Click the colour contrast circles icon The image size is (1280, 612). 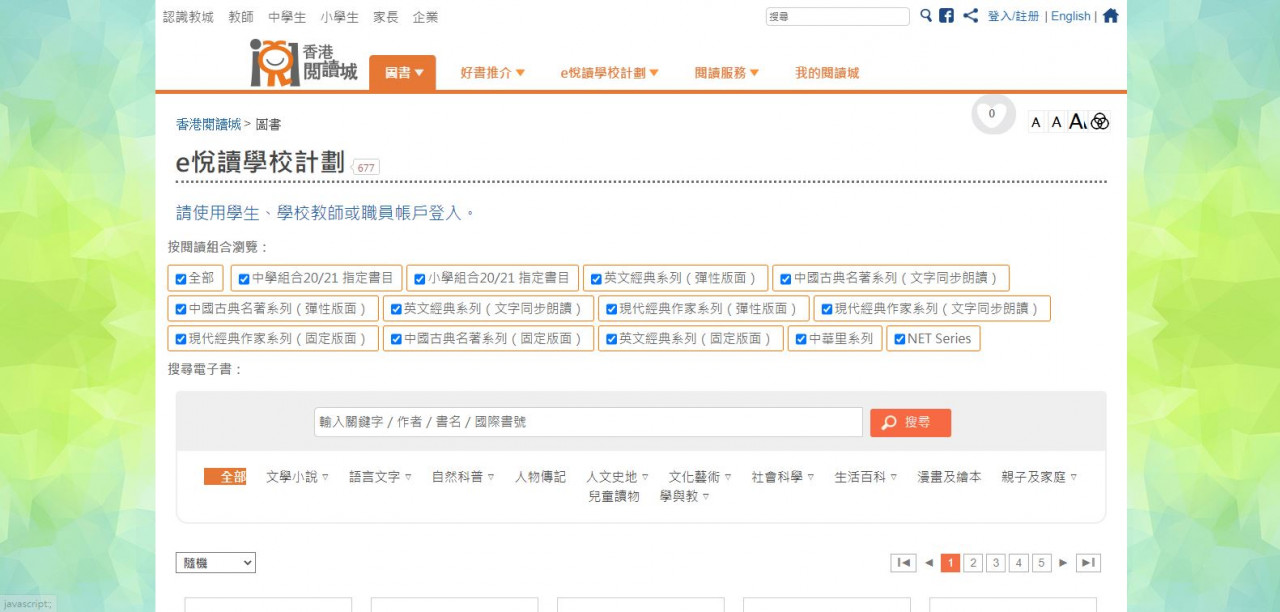tap(1100, 122)
